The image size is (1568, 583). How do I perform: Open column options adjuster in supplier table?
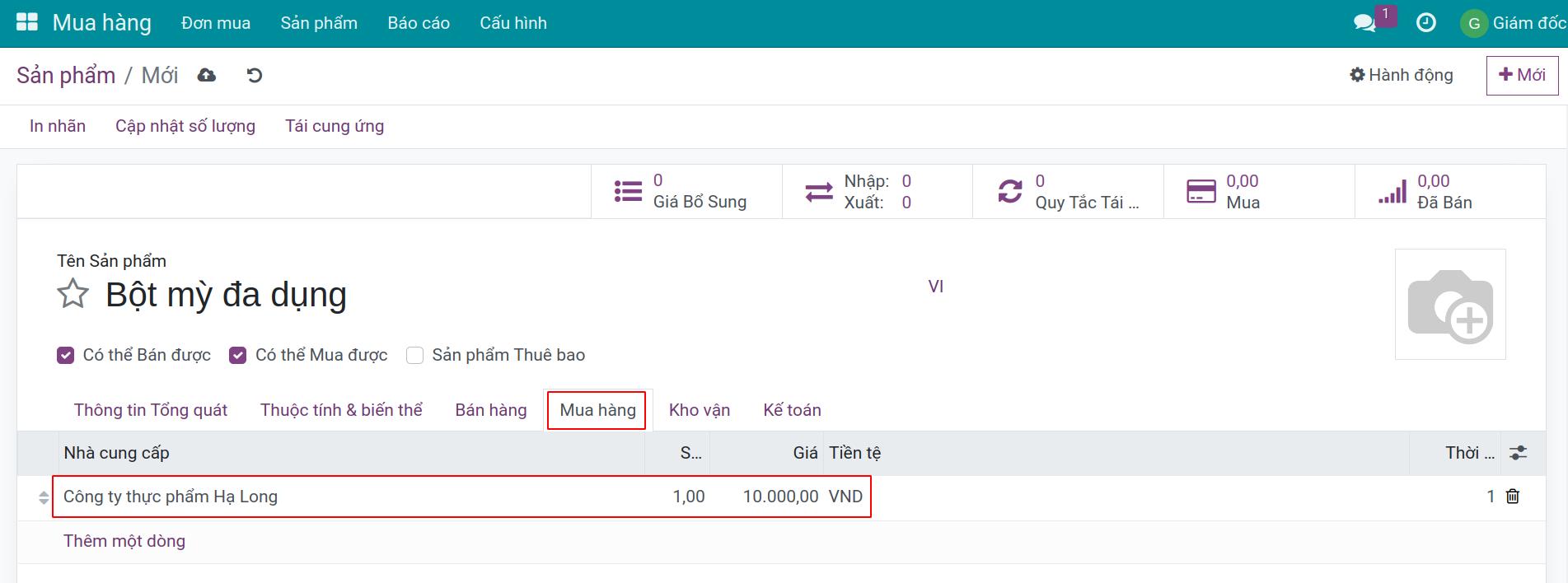pyautogui.click(x=1518, y=453)
